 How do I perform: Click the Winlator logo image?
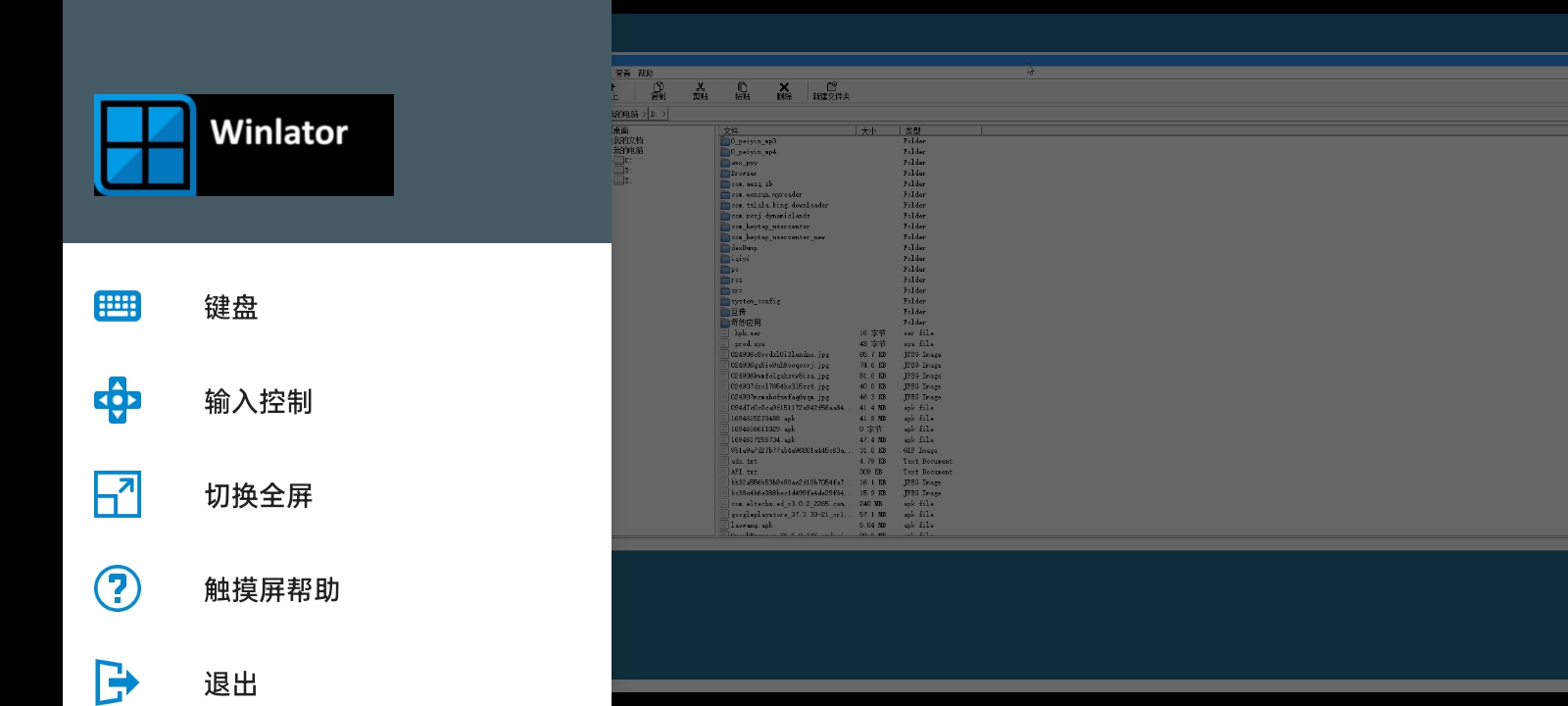click(244, 145)
